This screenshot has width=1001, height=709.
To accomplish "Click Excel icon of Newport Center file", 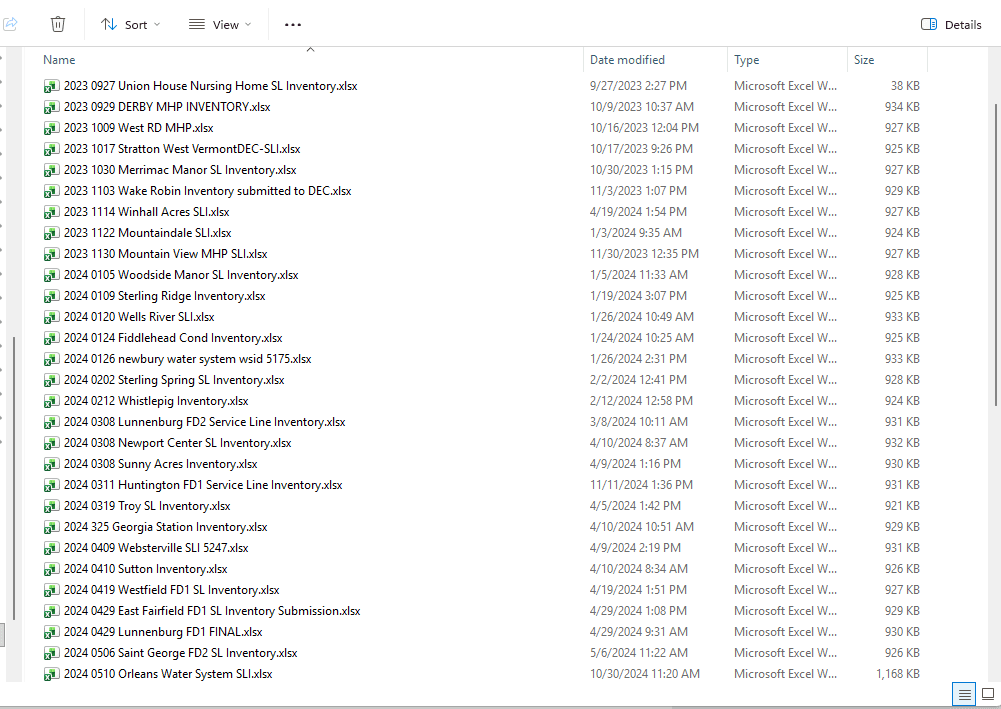I will click(51, 444).
